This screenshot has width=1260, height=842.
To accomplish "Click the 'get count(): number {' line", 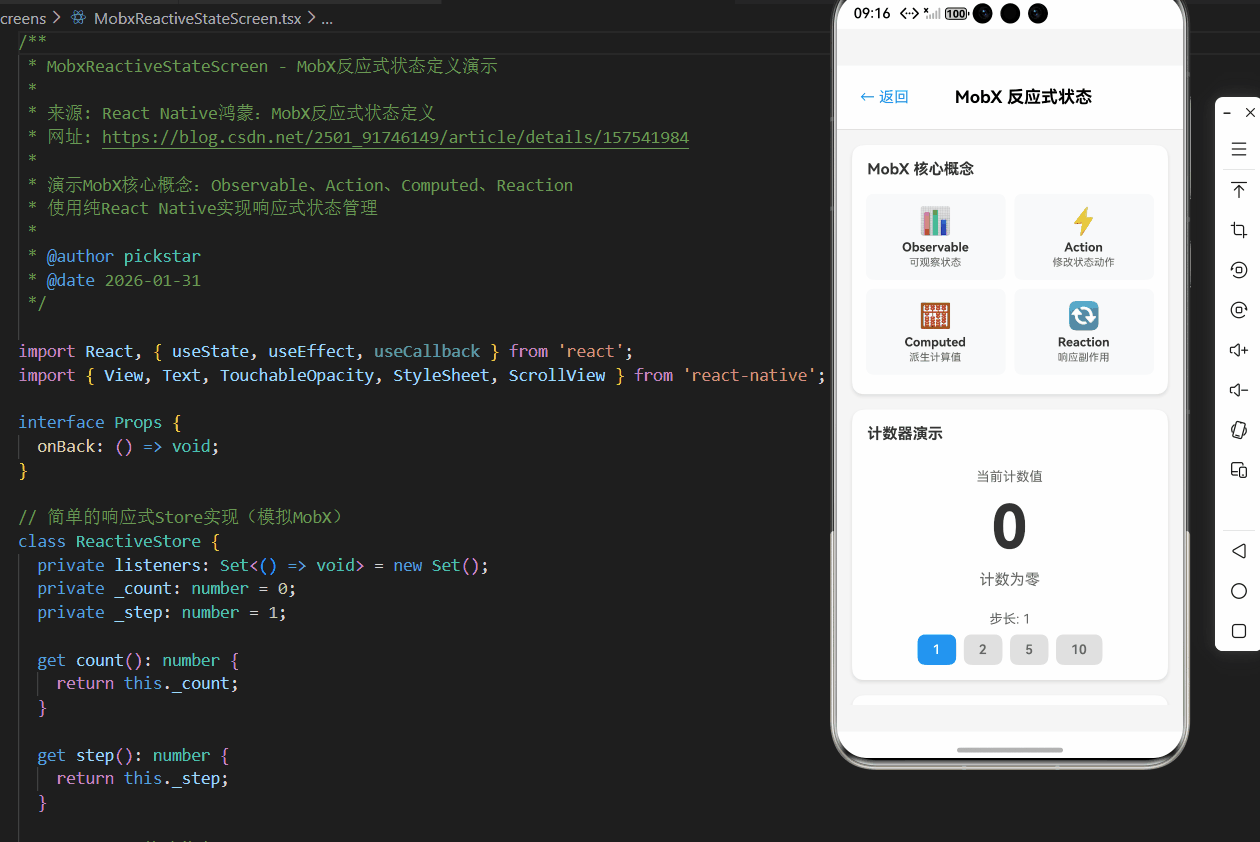I will (138, 660).
